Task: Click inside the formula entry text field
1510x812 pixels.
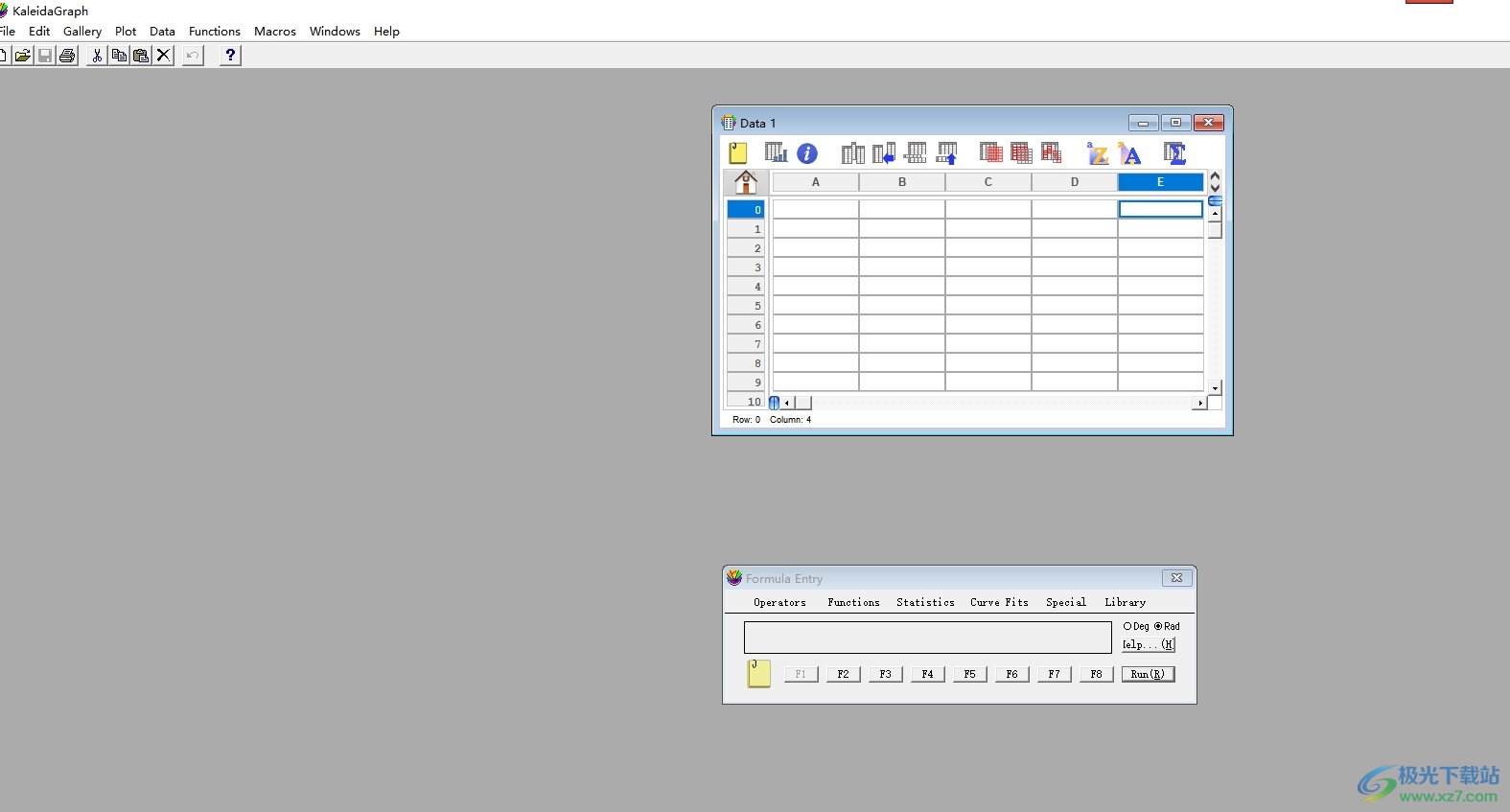Action: (x=927, y=638)
